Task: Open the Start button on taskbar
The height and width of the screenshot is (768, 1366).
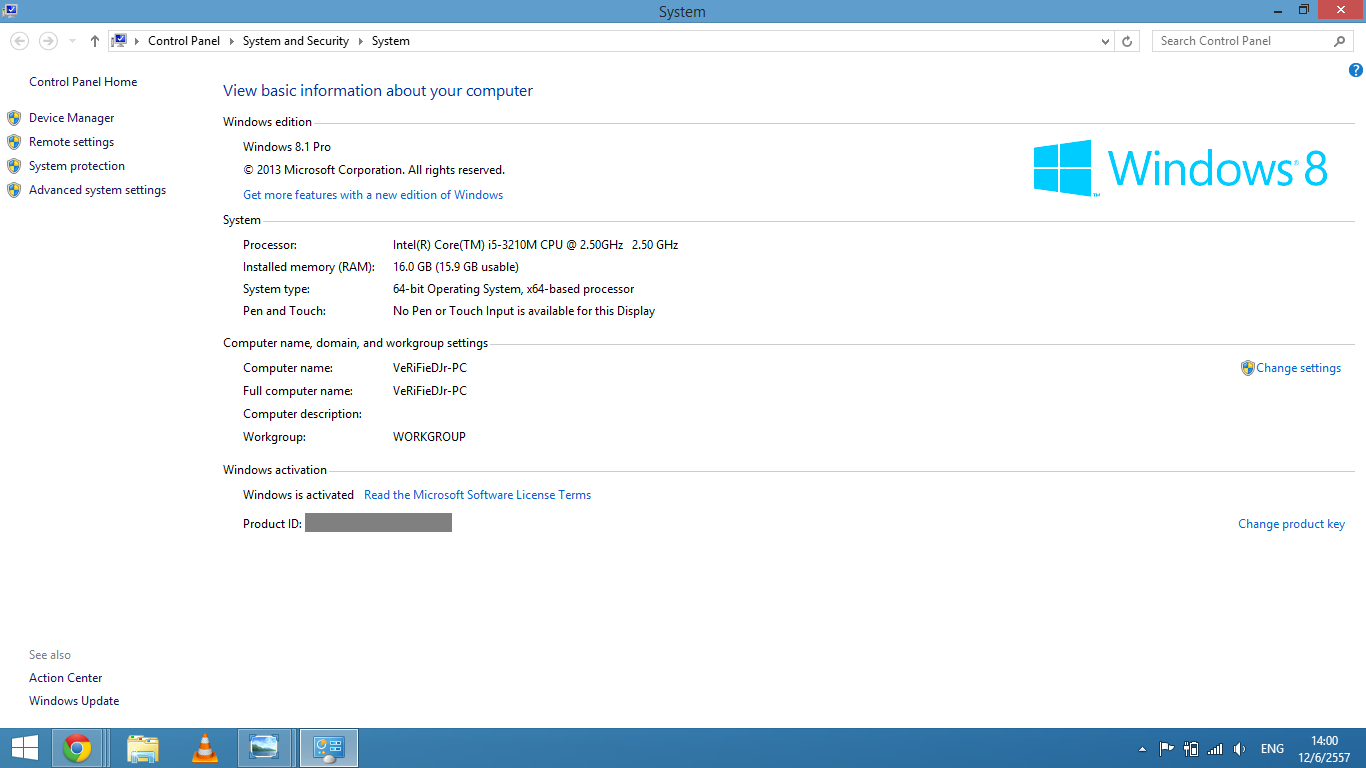Action: 24,748
